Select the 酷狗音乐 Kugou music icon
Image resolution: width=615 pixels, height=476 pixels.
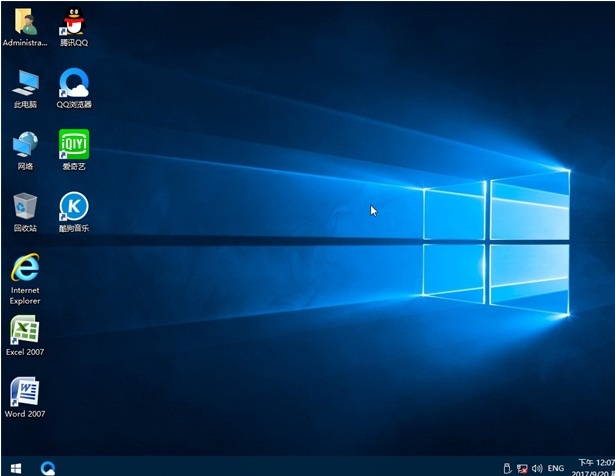pos(73,207)
